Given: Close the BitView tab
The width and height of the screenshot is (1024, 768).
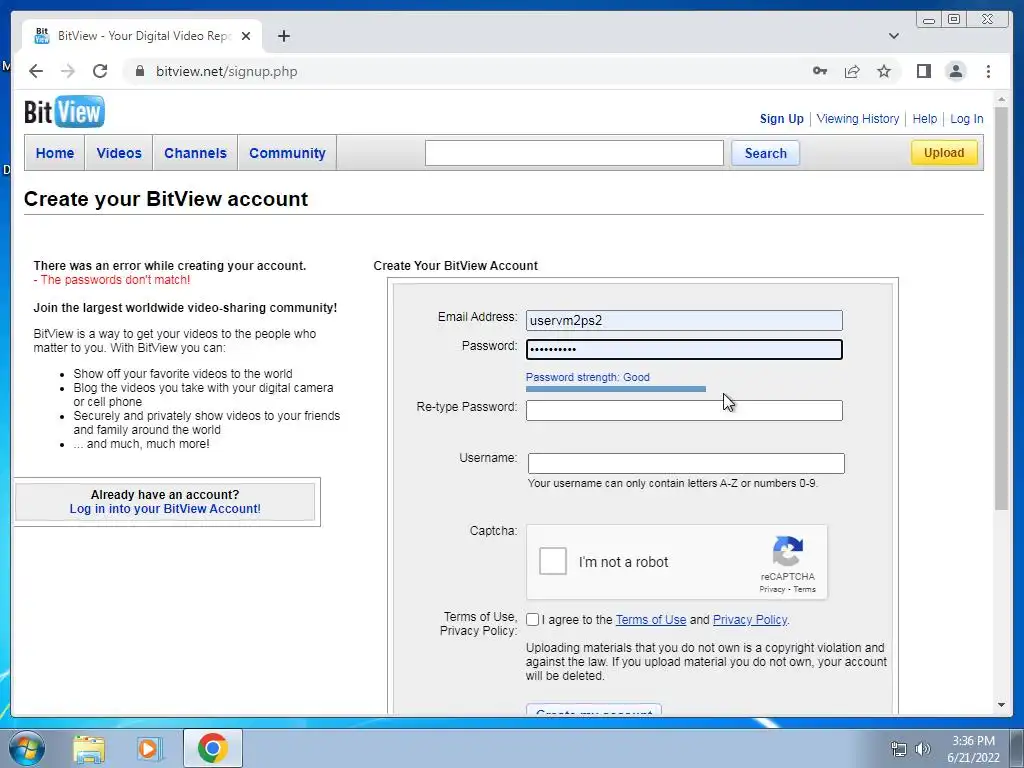Looking at the screenshot, I should point(246,36).
